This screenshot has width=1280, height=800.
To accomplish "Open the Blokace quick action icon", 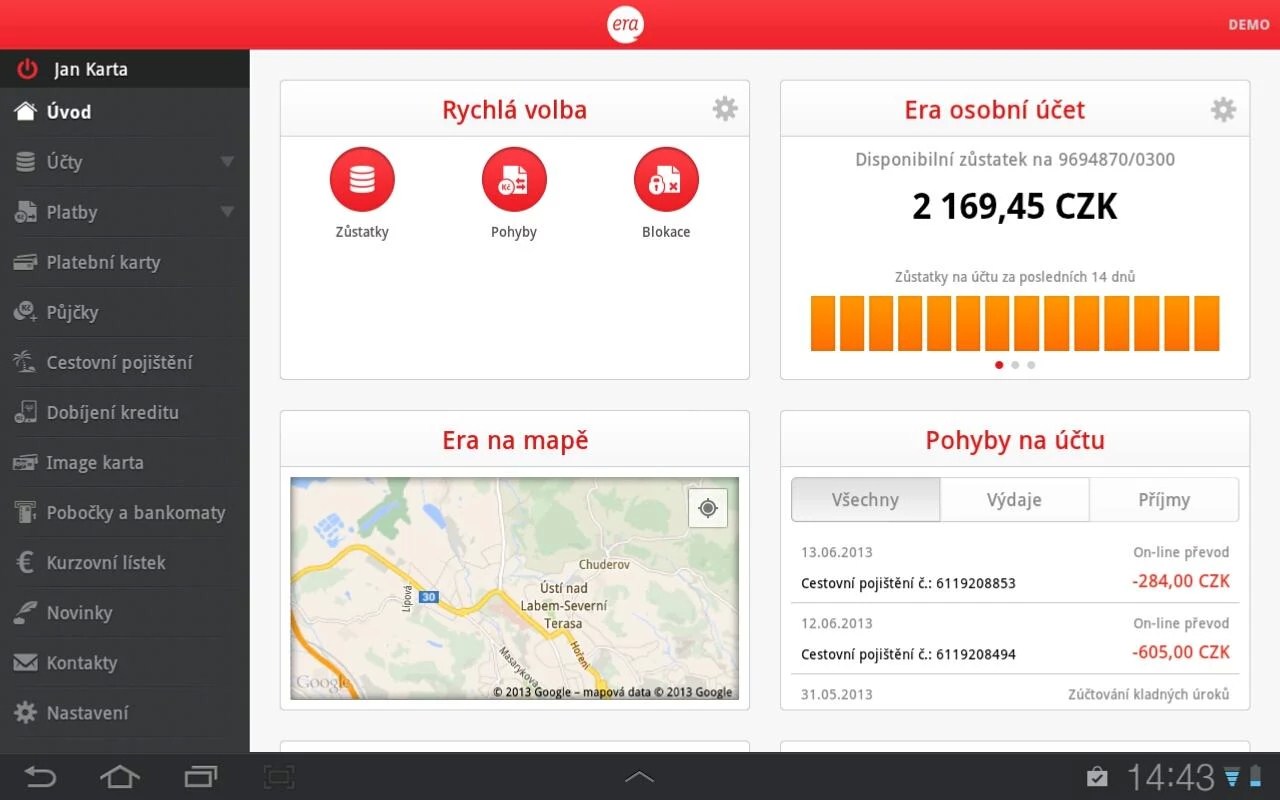I will tap(666, 180).
